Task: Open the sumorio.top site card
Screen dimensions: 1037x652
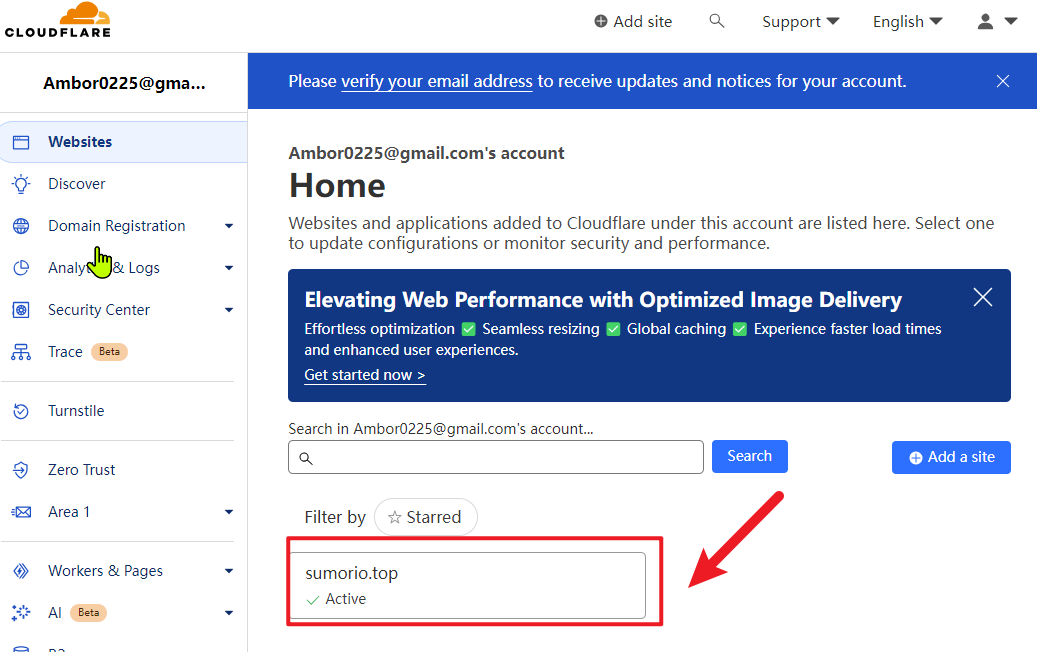Action: pos(467,585)
